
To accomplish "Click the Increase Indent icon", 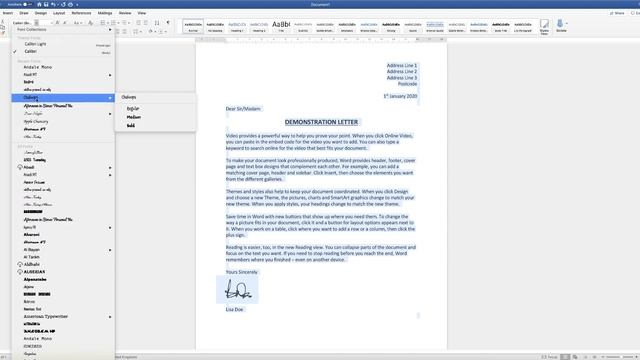I will [x=146, y=23].
